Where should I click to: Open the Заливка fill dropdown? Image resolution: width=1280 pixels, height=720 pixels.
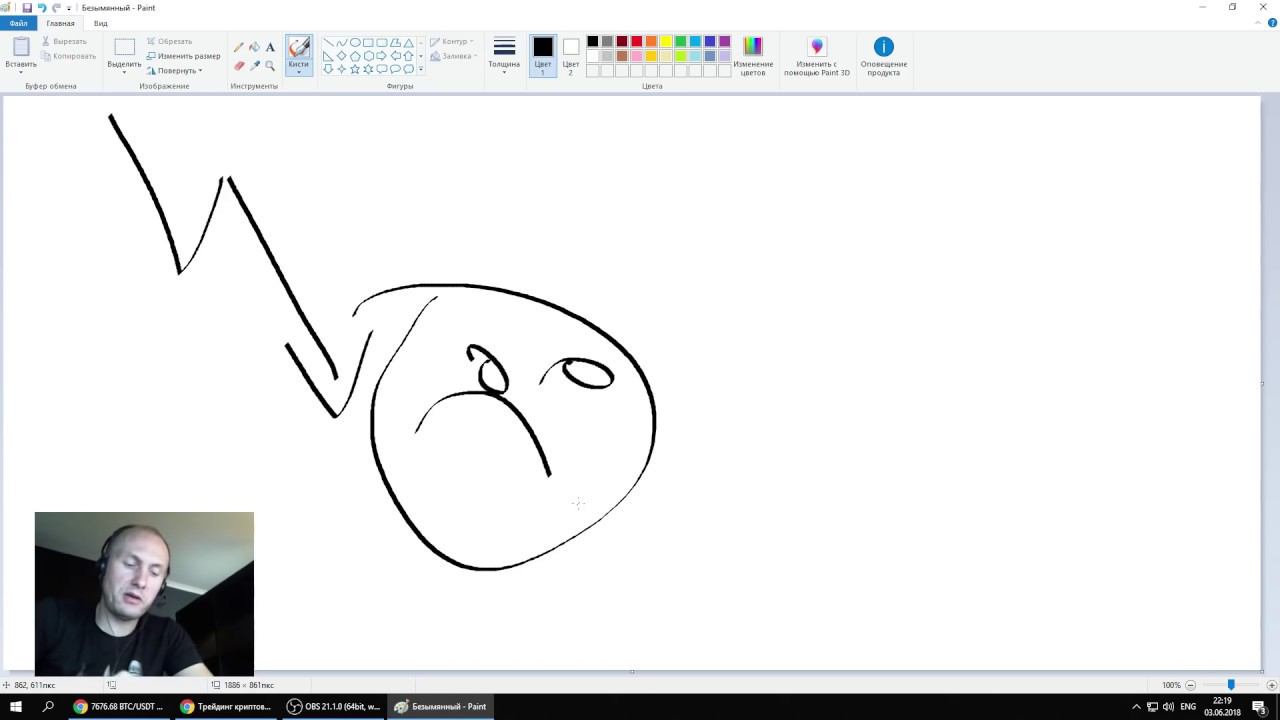click(454, 56)
